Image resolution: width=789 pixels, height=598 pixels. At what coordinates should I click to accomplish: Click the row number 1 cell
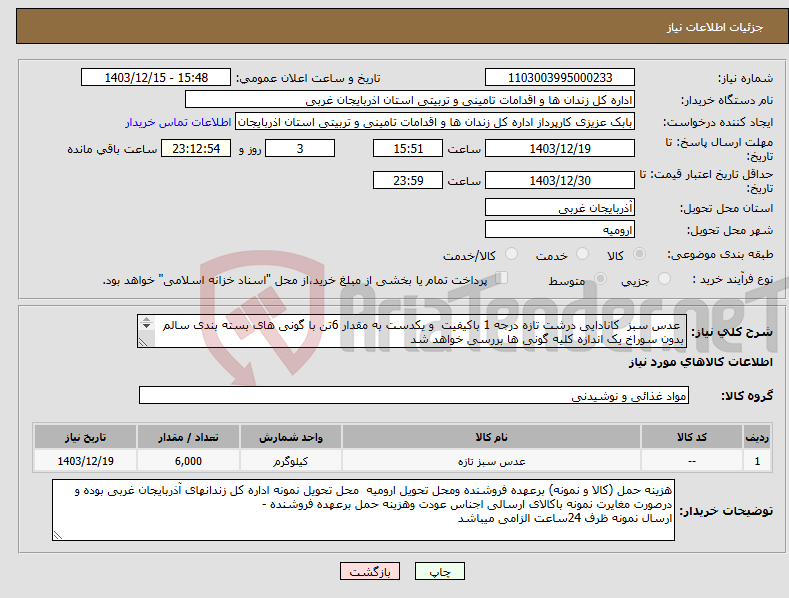(x=757, y=461)
